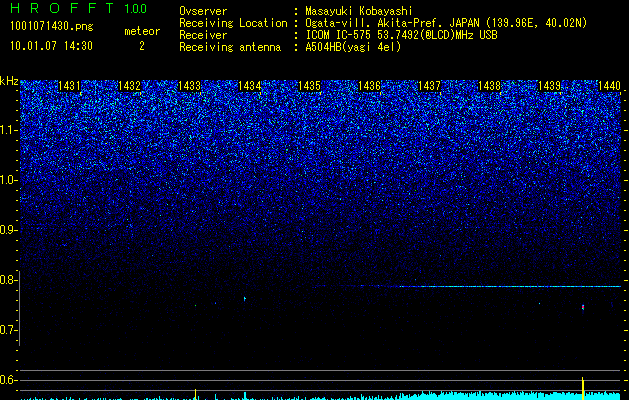Click the receiver ICOM IC-575 53.7492 MHz text
The image size is (629, 400).
401,35
